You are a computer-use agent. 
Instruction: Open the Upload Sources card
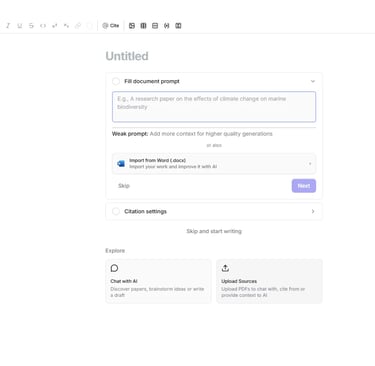[269, 281]
